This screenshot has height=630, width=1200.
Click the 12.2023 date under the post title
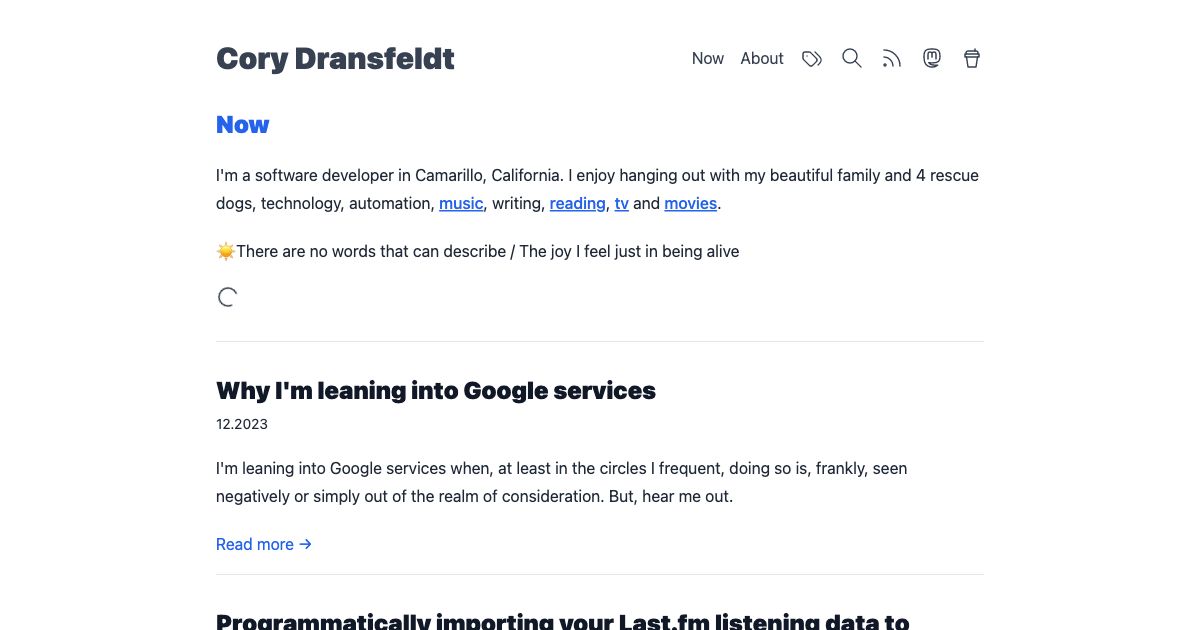pos(241,424)
